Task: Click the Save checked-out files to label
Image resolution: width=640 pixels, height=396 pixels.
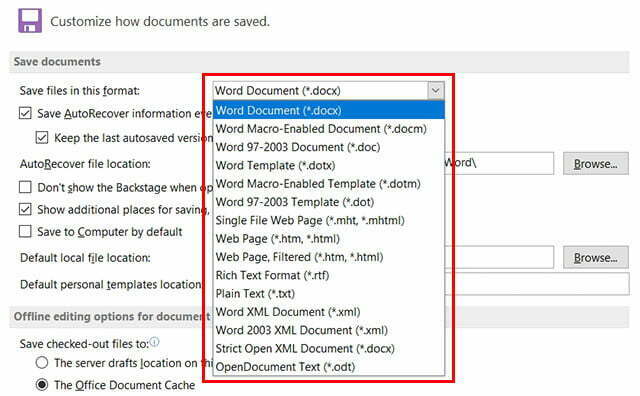Action: [x=84, y=344]
